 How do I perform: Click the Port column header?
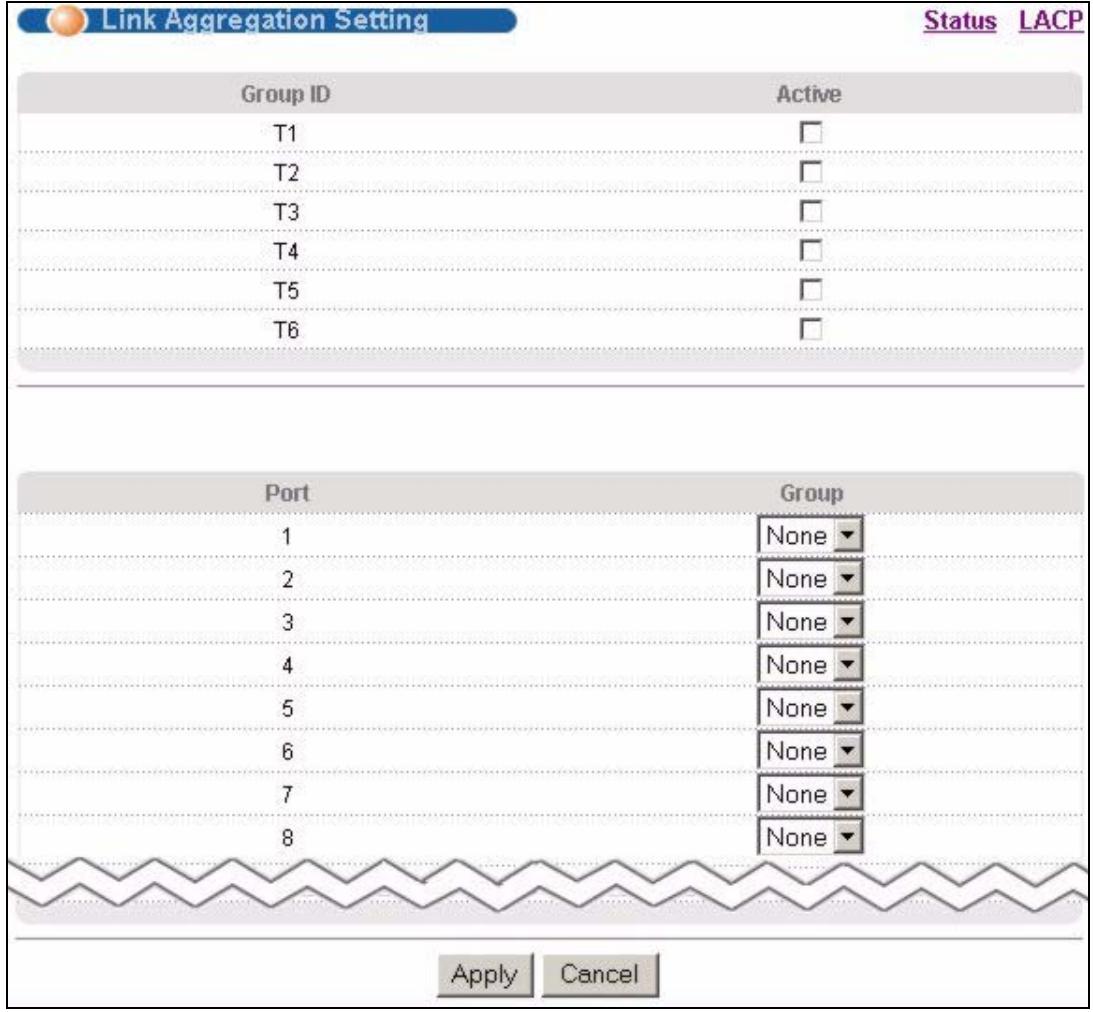(x=286, y=493)
